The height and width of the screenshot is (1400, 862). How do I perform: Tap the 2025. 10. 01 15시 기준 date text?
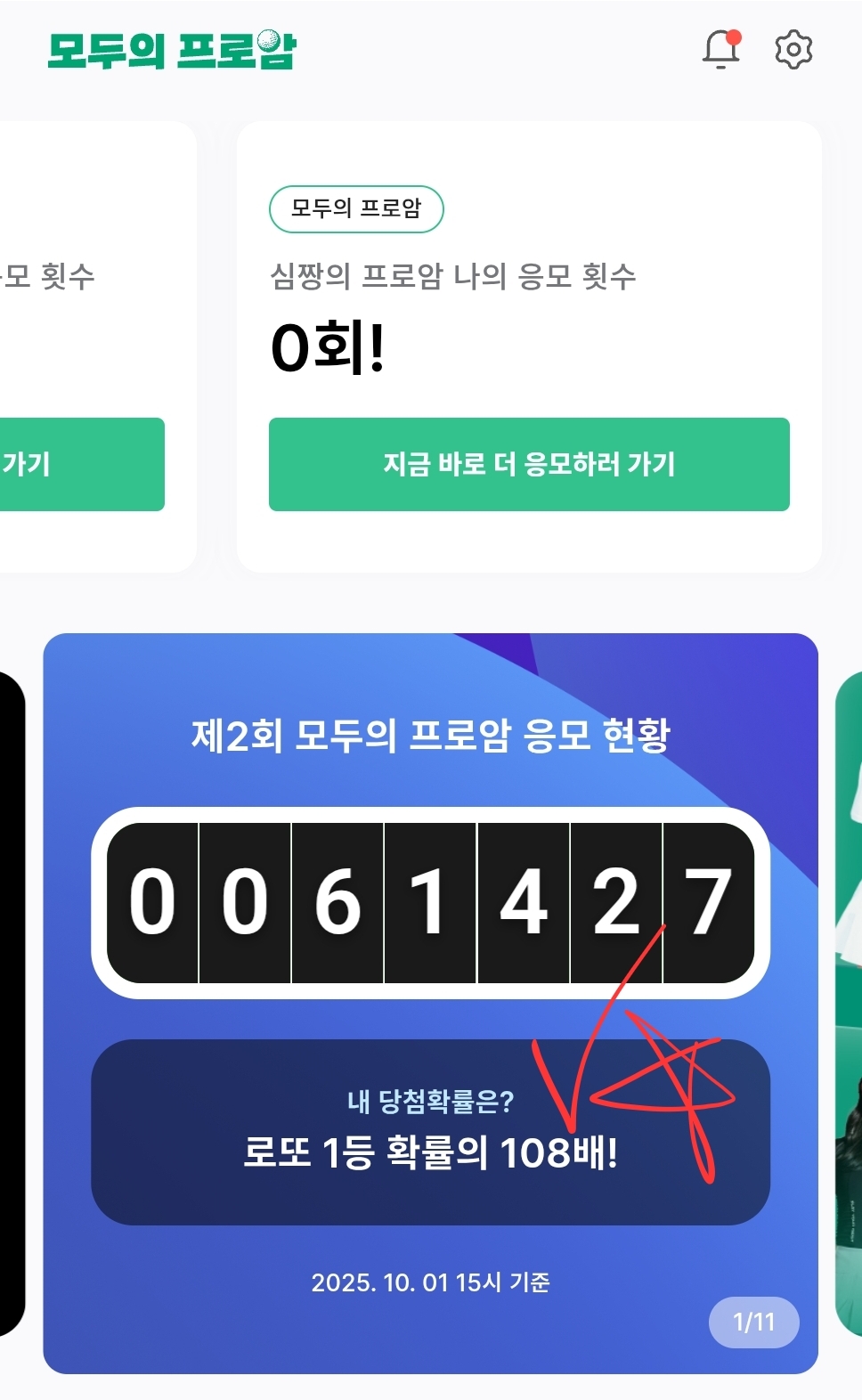pyautogui.click(x=430, y=1282)
